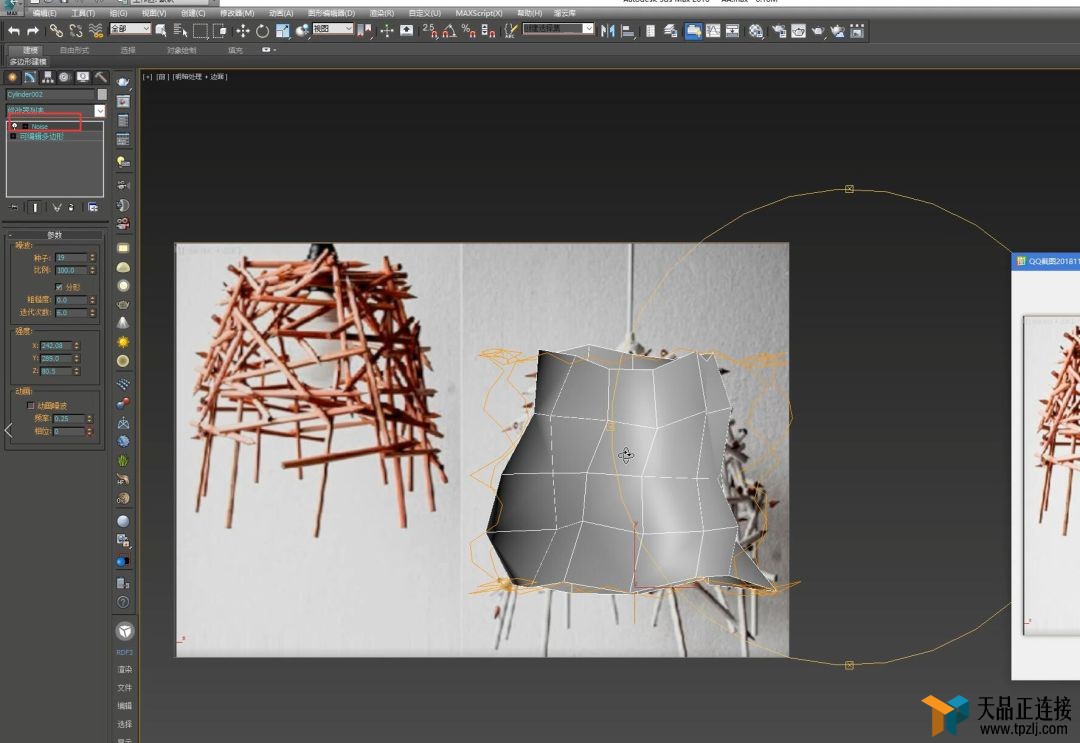Open the 渲染(R) menu
The image size is (1080, 743).
pos(382,13)
